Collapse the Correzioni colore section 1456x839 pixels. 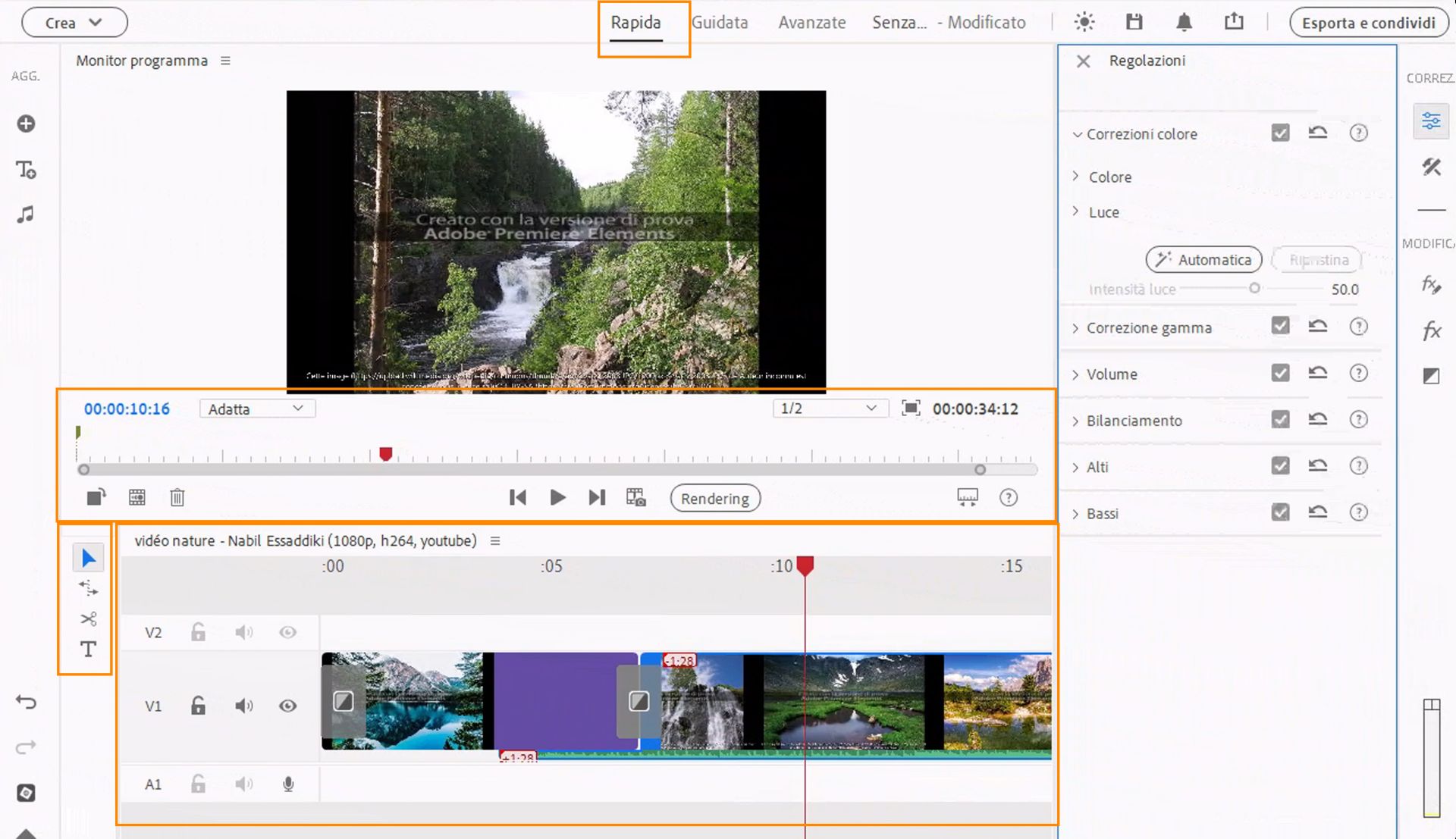click(1077, 134)
